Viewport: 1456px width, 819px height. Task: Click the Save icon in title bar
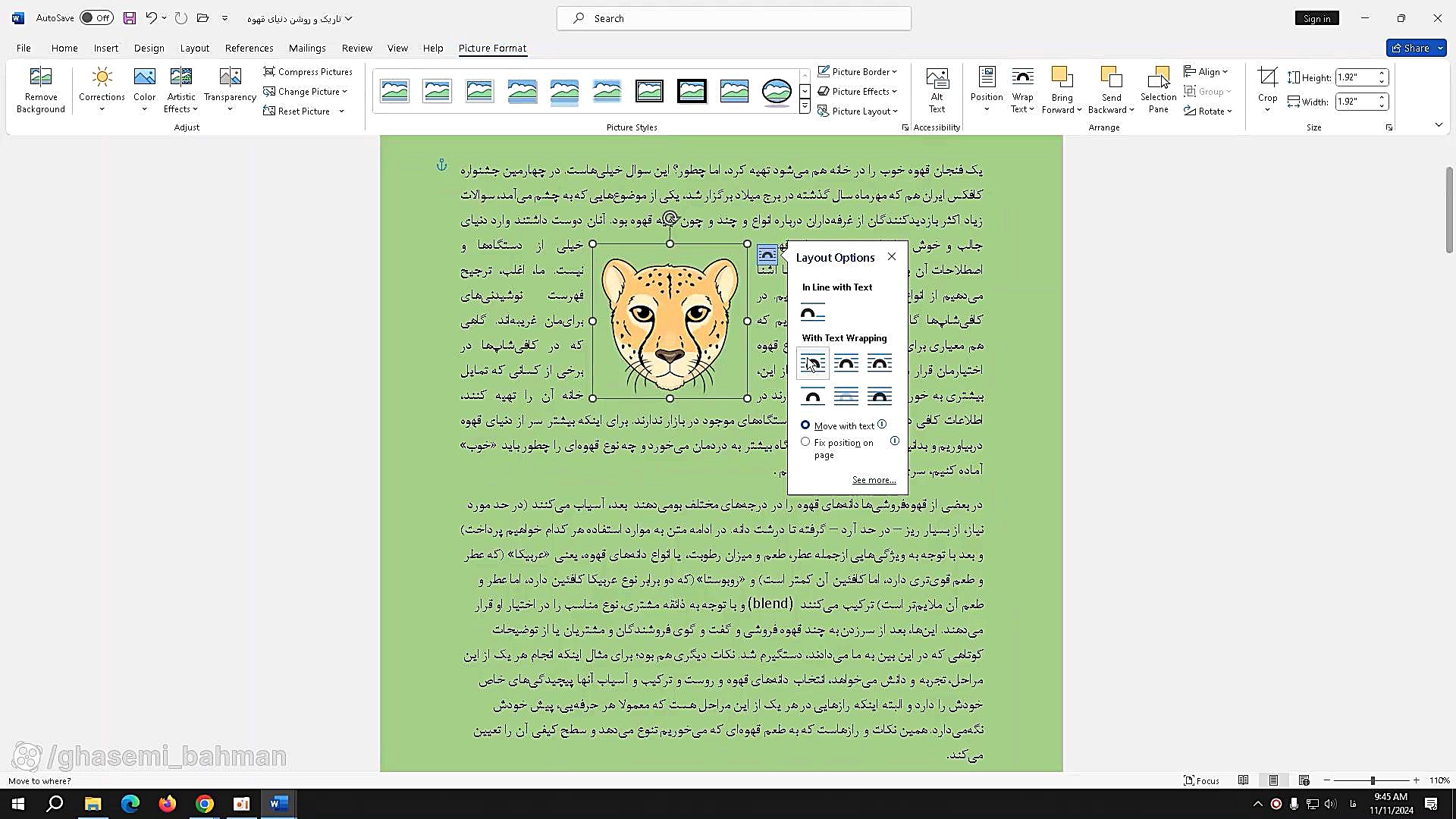click(130, 18)
